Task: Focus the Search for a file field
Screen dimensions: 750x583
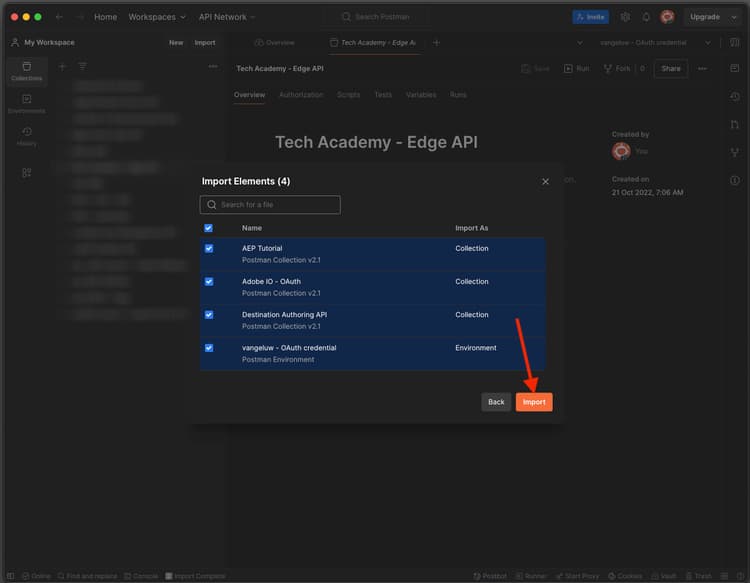Action: click(270, 205)
